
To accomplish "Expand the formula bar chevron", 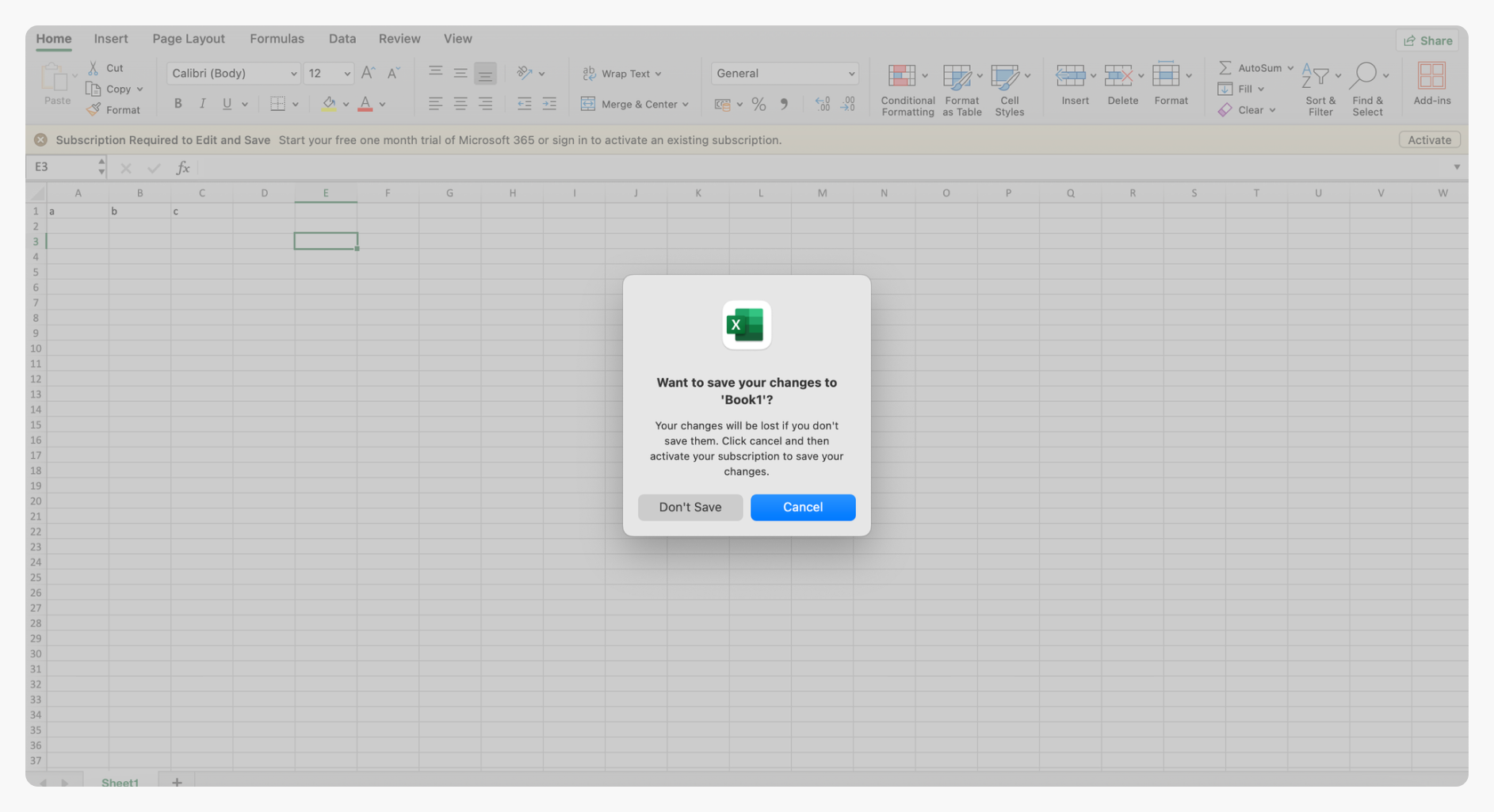I will 1457,167.
